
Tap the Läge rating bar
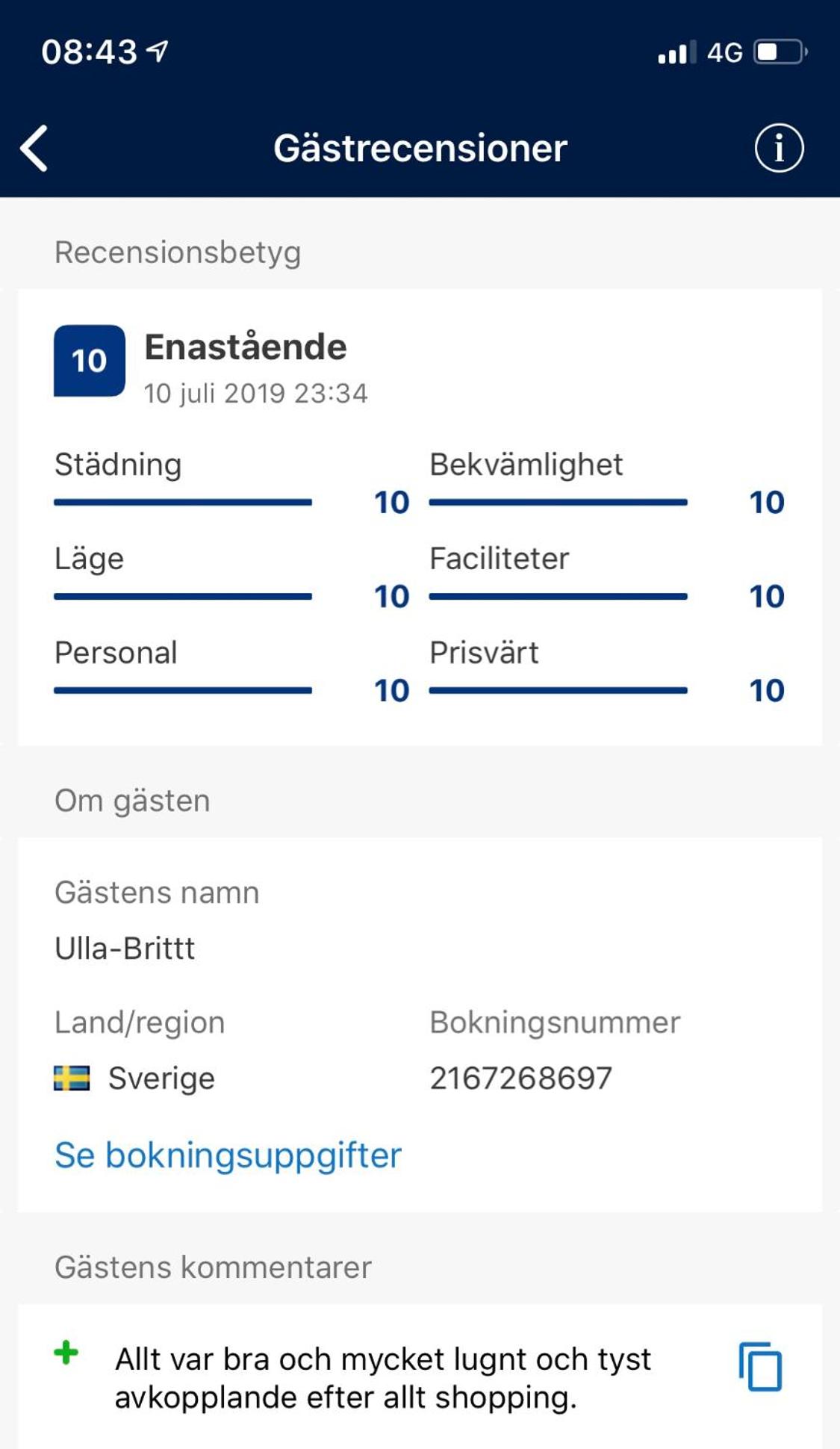(x=183, y=597)
